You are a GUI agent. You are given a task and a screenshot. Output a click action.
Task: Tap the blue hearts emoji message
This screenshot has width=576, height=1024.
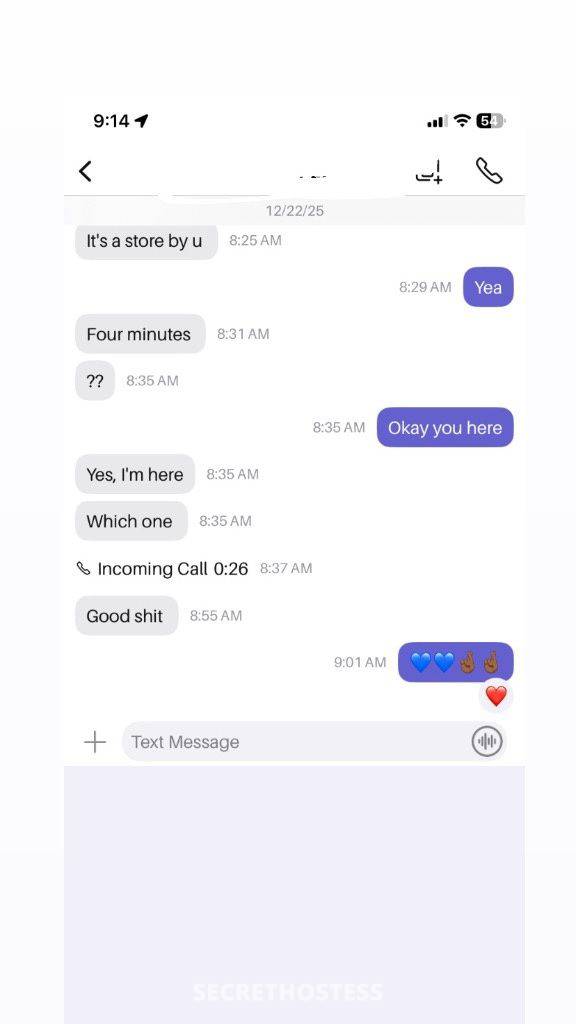[456, 662]
